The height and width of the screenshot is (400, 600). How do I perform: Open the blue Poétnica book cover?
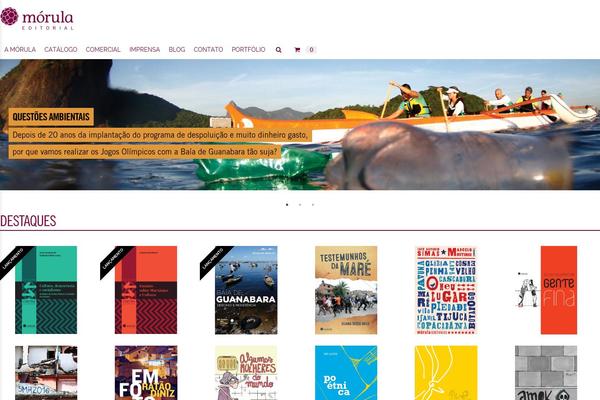[346, 373]
